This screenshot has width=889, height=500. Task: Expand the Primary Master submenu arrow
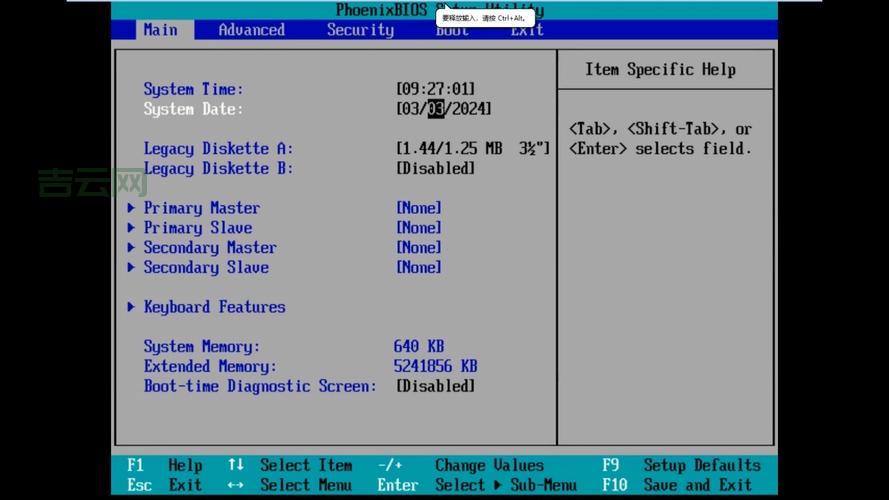(131, 208)
